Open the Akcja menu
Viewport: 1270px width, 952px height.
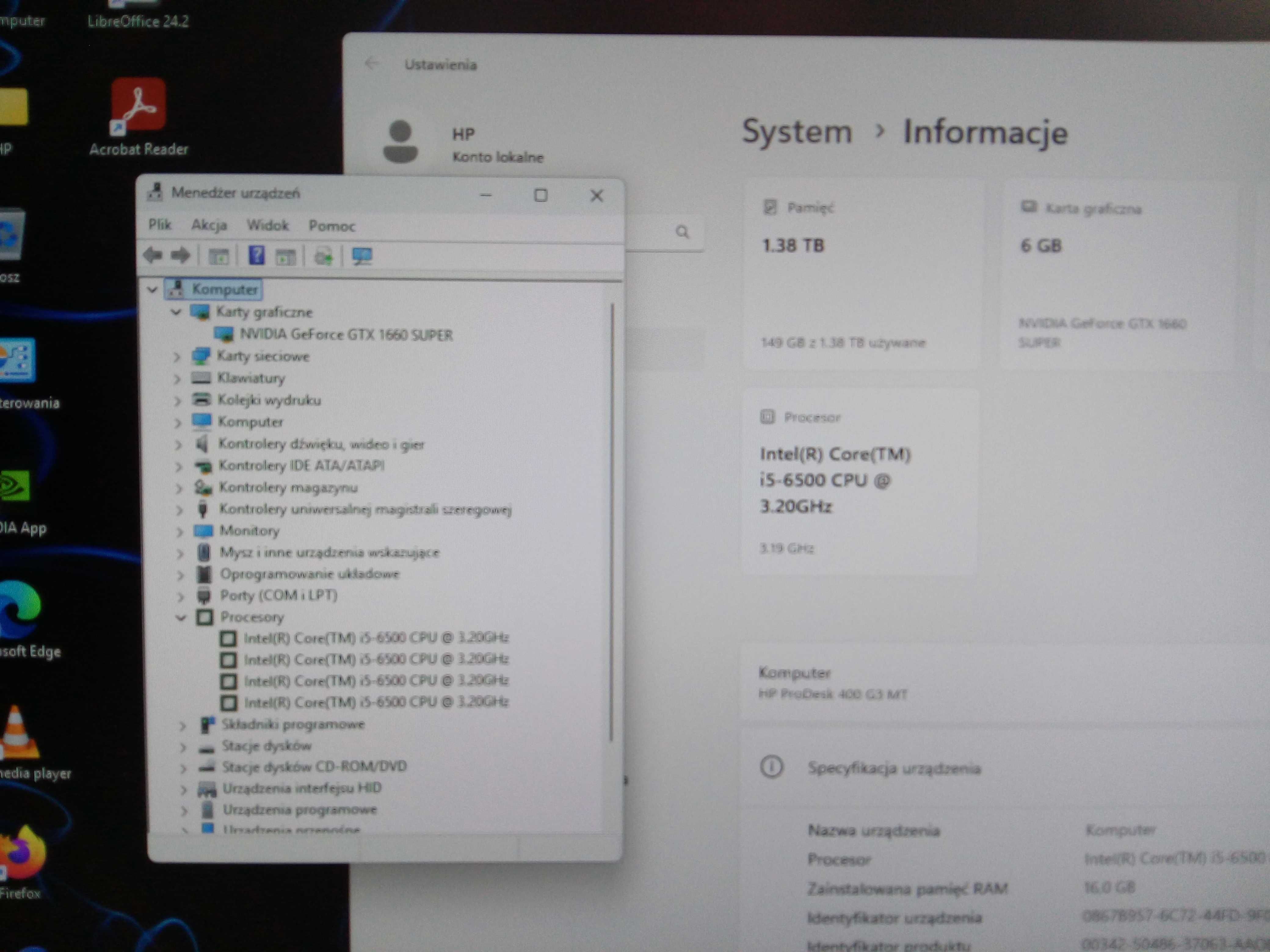click(209, 225)
